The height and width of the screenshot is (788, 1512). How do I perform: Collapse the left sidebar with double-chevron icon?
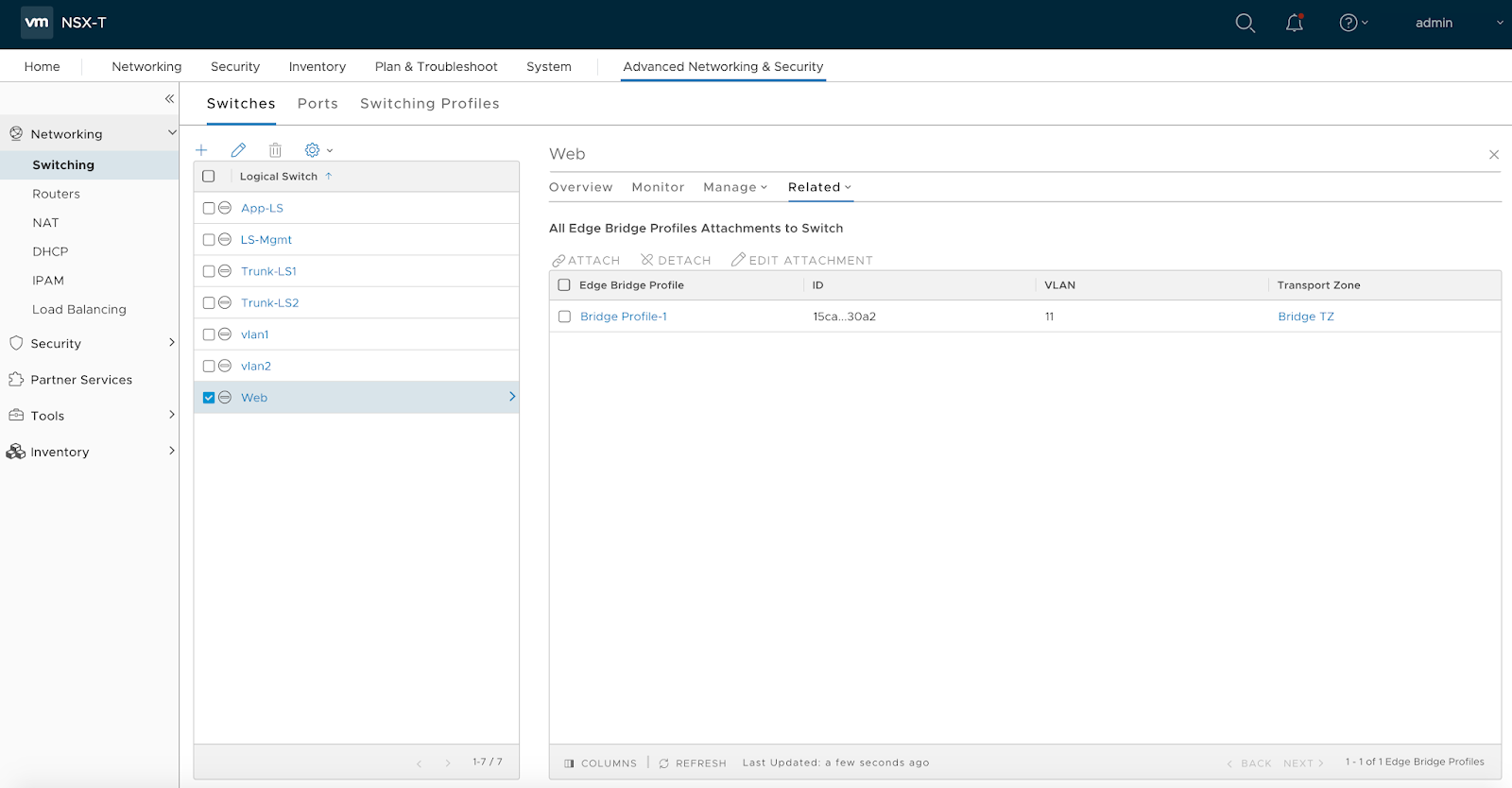click(x=169, y=98)
